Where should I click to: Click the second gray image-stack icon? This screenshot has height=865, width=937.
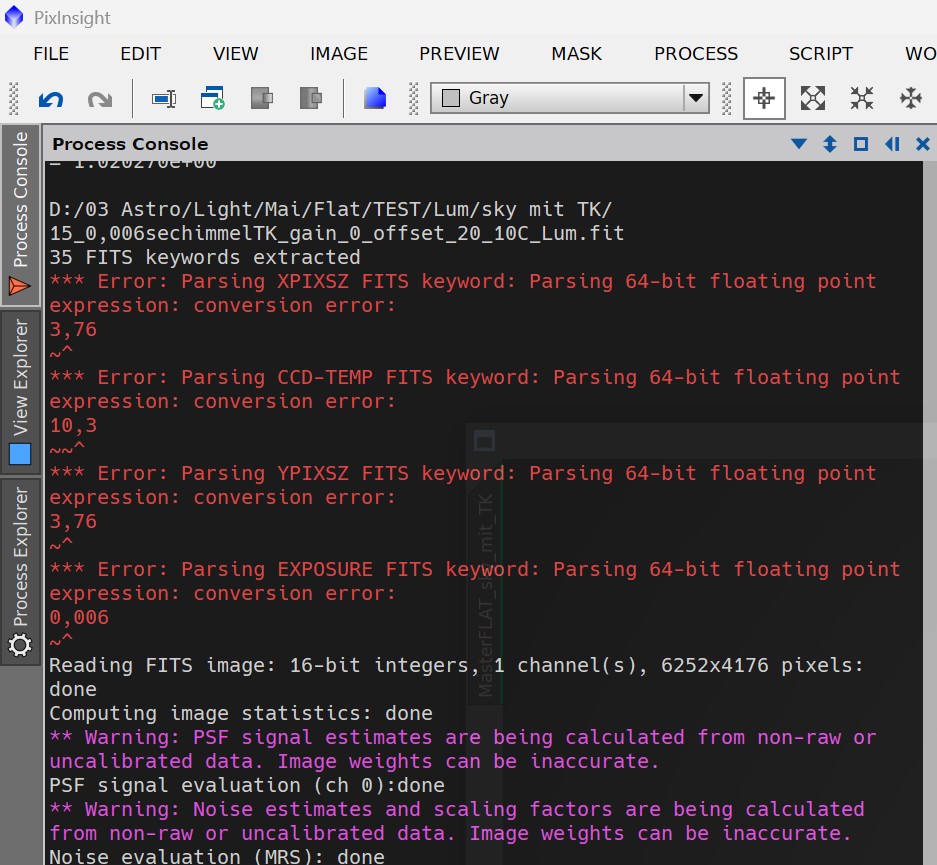click(x=311, y=98)
